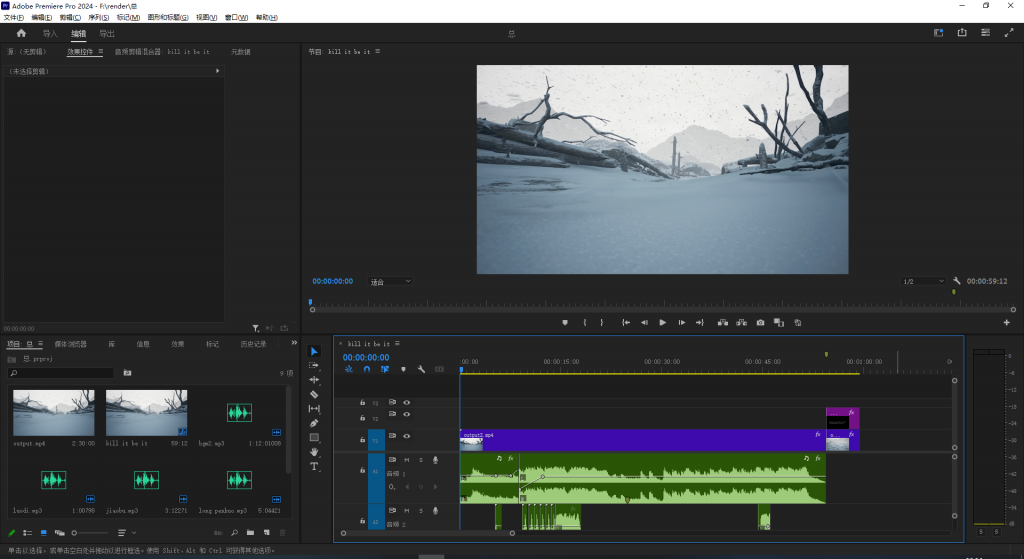The image size is (1024, 559).
Task: Hide video track V1 with eye icon
Action: point(406,436)
